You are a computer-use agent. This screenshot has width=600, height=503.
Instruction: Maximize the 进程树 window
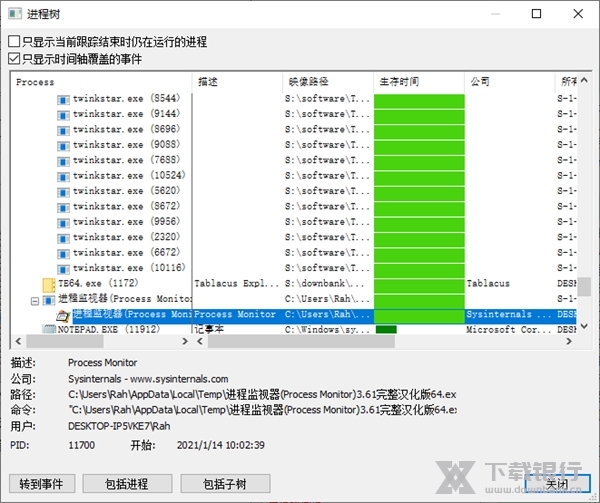(x=536, y=14)
